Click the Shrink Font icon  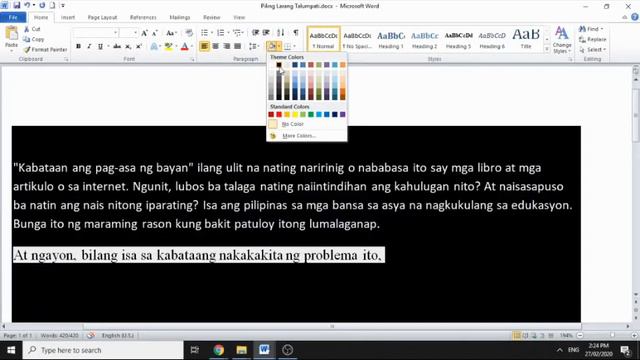(x=155, y=33)
